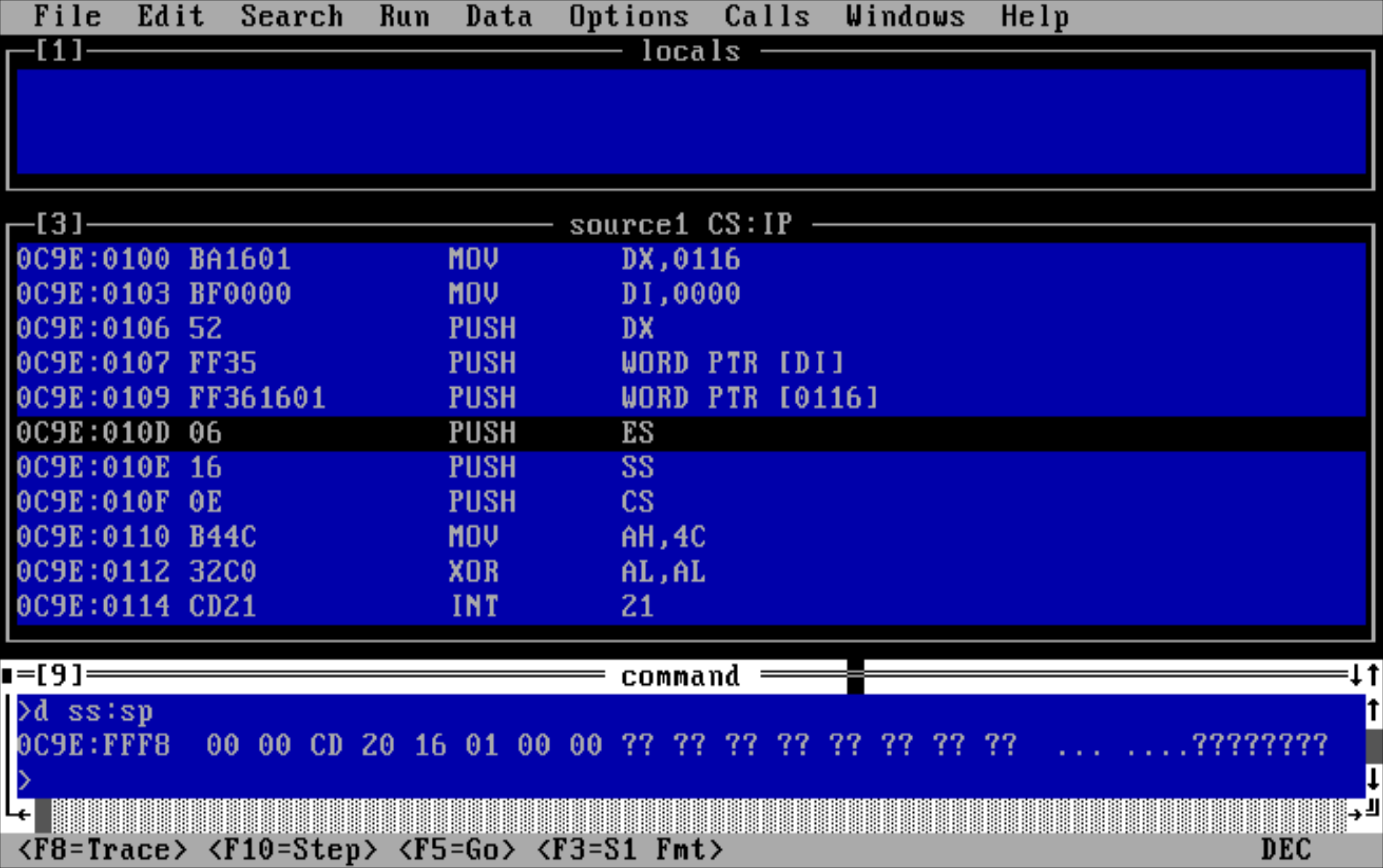Click the [3] source window number label
Viewport: 1383px width, 868px height.
pyautogui.click(x=60, y=225)
